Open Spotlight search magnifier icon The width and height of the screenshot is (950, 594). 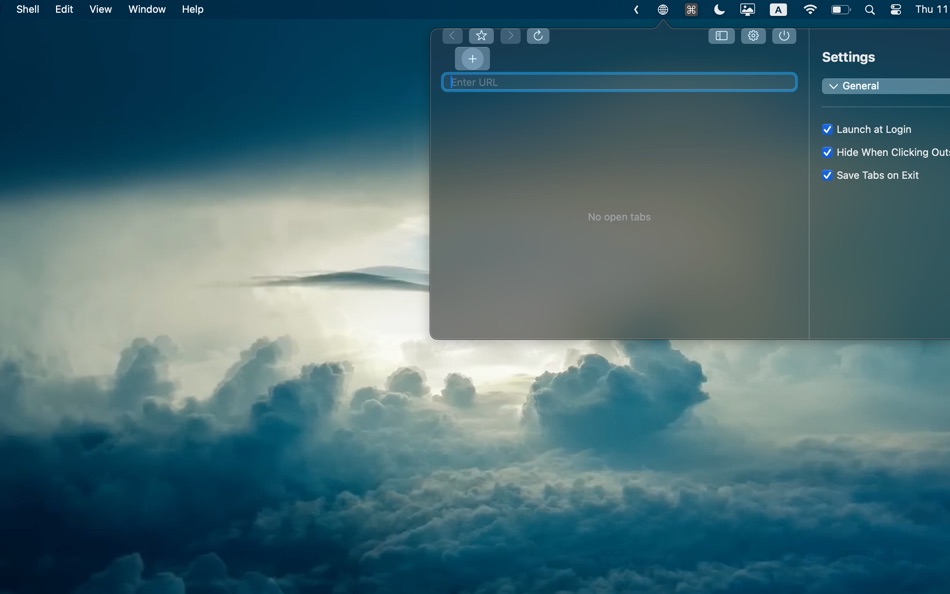(x=869, y=10)
